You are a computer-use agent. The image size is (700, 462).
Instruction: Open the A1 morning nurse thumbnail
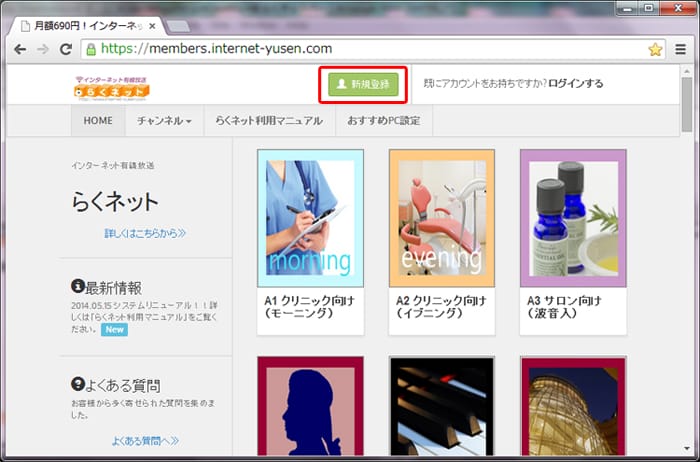coord(310,218)
